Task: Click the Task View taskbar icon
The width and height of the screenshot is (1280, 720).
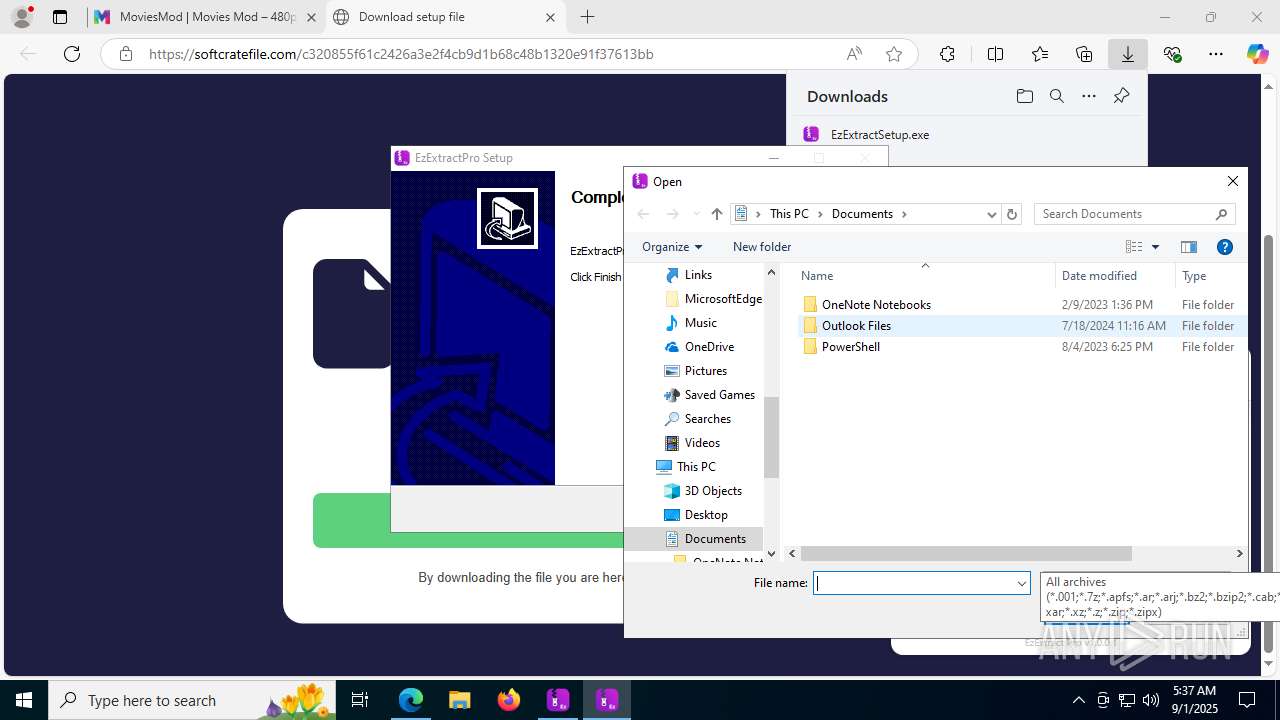Action: pyautogui.click(x=360, y=700)
